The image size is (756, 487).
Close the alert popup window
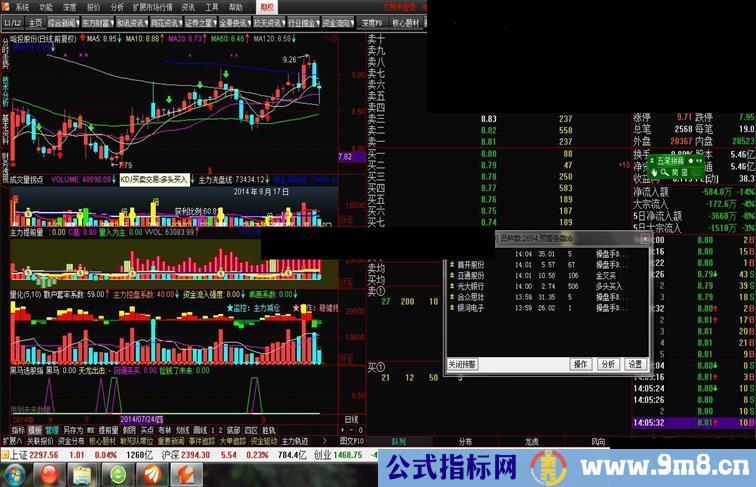[x=644, y=240]
